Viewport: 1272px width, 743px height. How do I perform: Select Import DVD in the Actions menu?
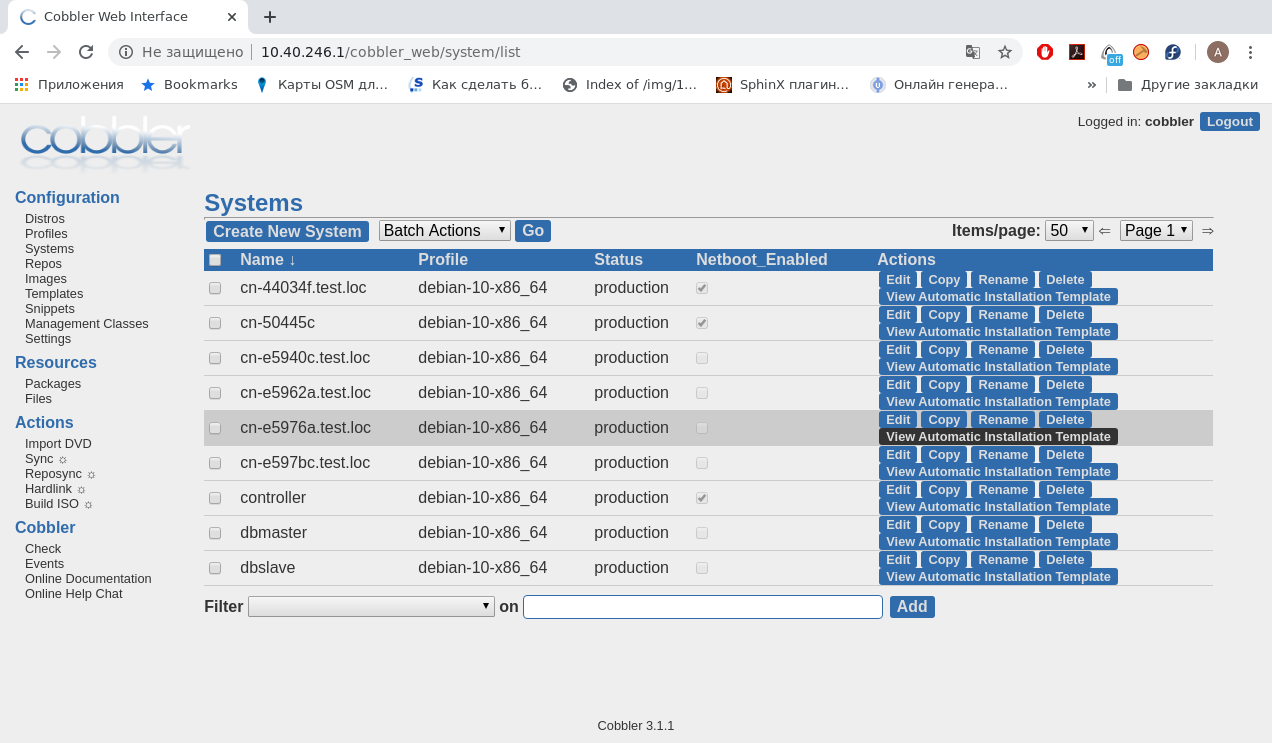click(x=58, y=444)
